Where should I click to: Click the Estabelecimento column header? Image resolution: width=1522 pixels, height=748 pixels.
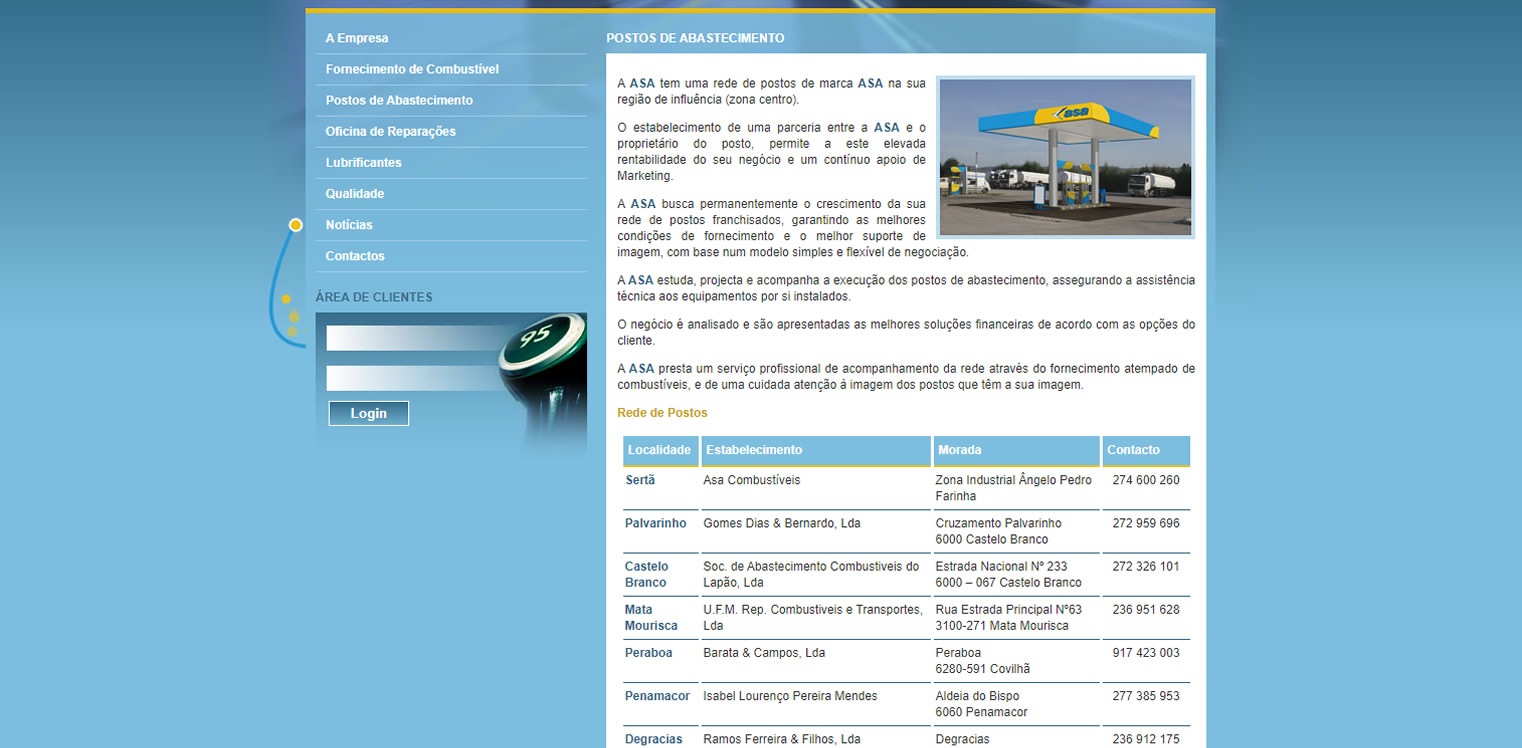816,451
